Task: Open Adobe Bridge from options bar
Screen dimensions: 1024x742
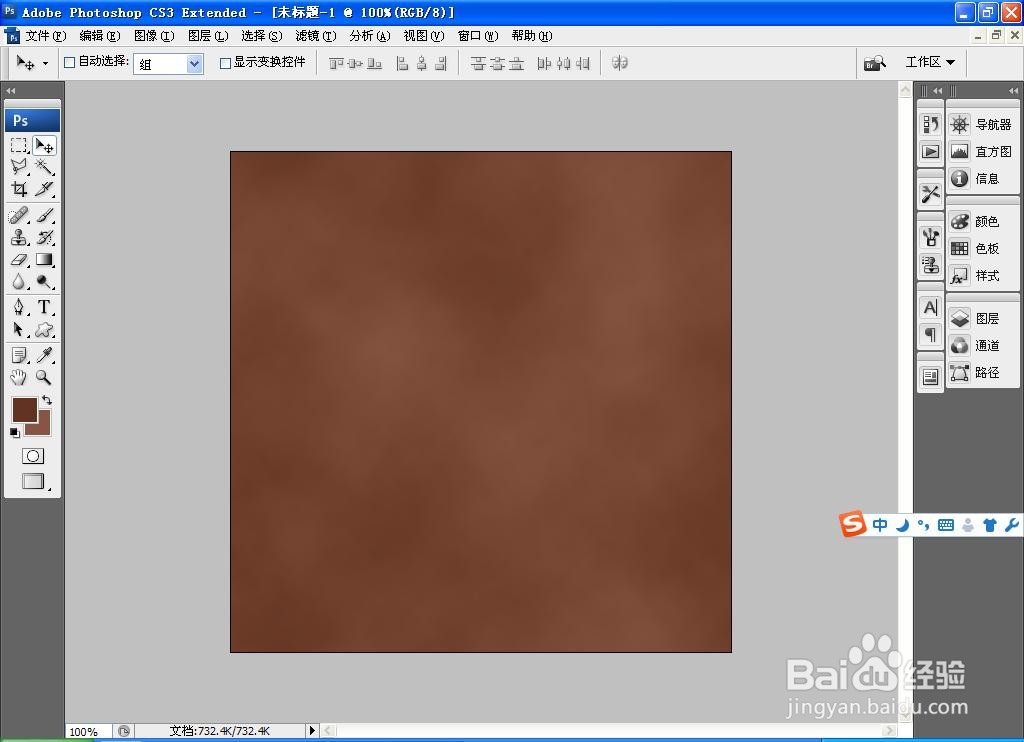Action: pos(874,63)
